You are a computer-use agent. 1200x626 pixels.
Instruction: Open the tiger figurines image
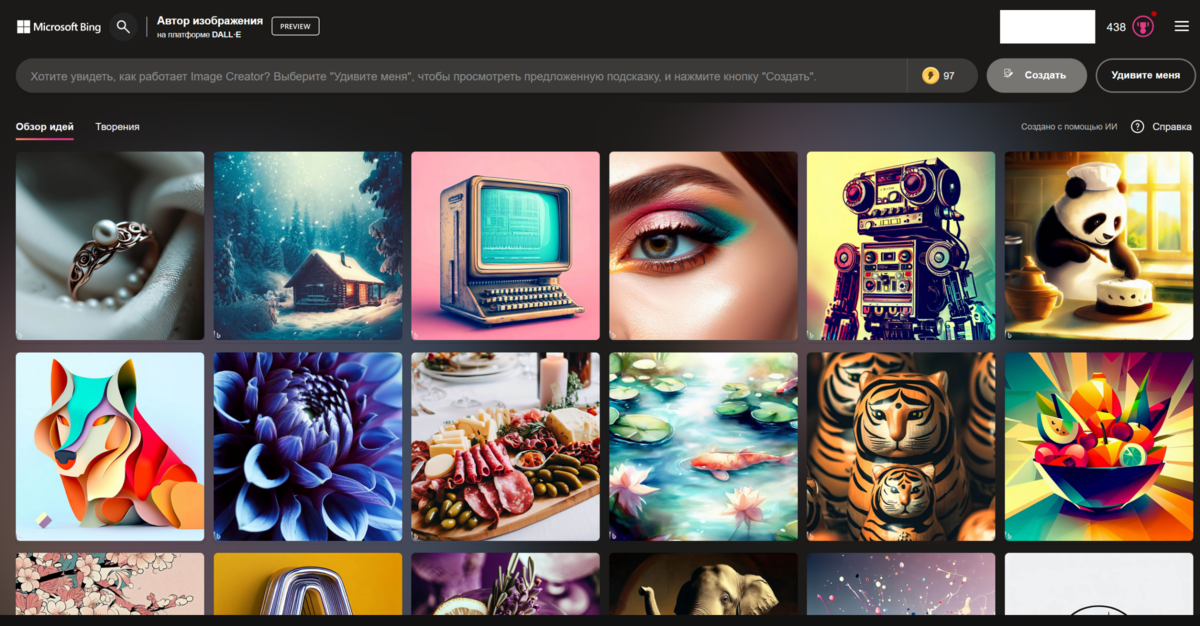(901, 446)
